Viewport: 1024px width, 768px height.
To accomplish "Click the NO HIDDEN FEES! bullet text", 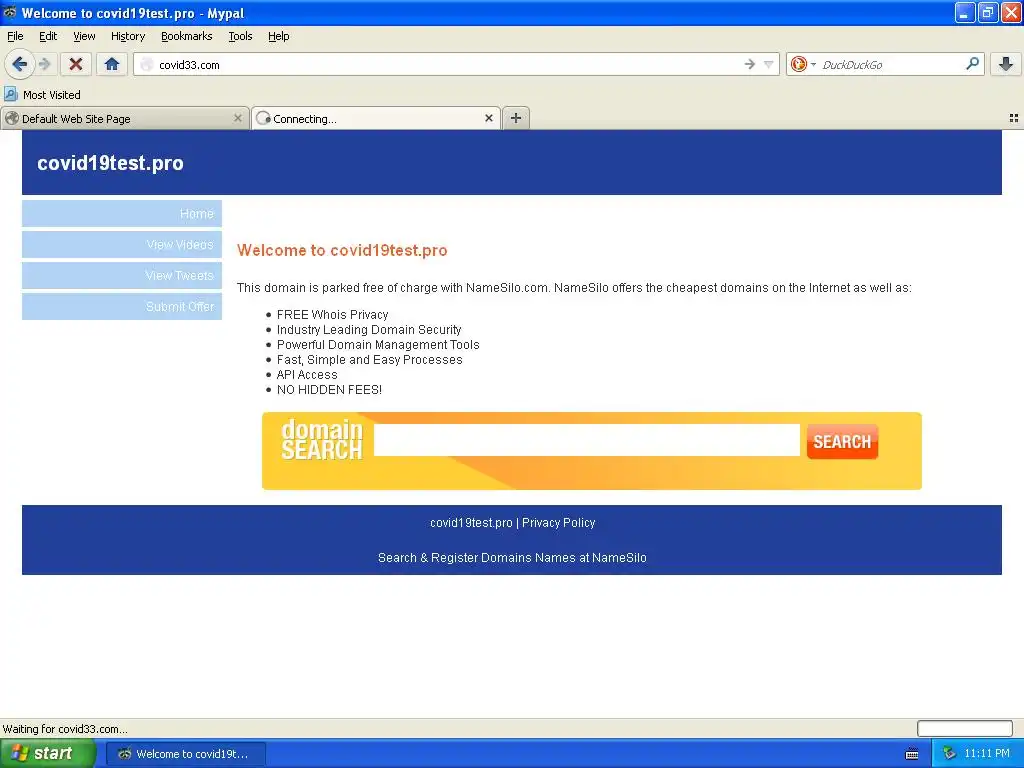I will point(329,390).
